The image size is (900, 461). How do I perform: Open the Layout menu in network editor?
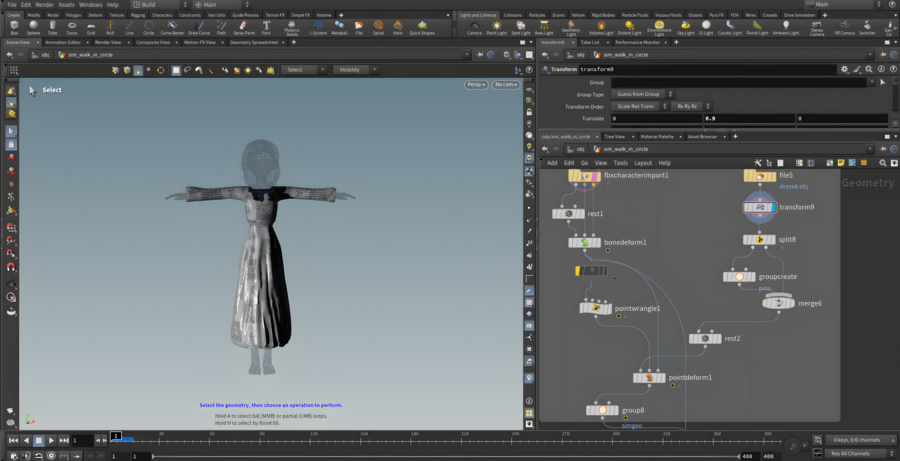click(x=643, y=163)
